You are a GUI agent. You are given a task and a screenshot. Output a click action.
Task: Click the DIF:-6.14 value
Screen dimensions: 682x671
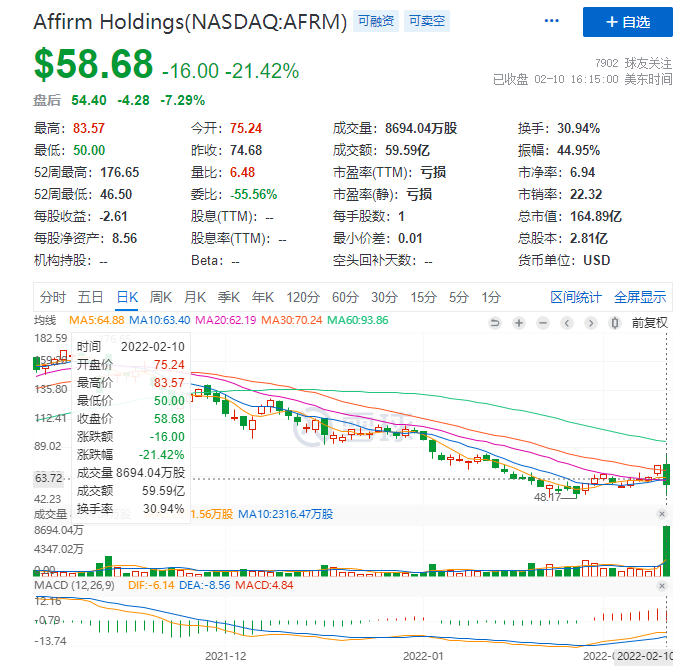[x=151, y=585]
